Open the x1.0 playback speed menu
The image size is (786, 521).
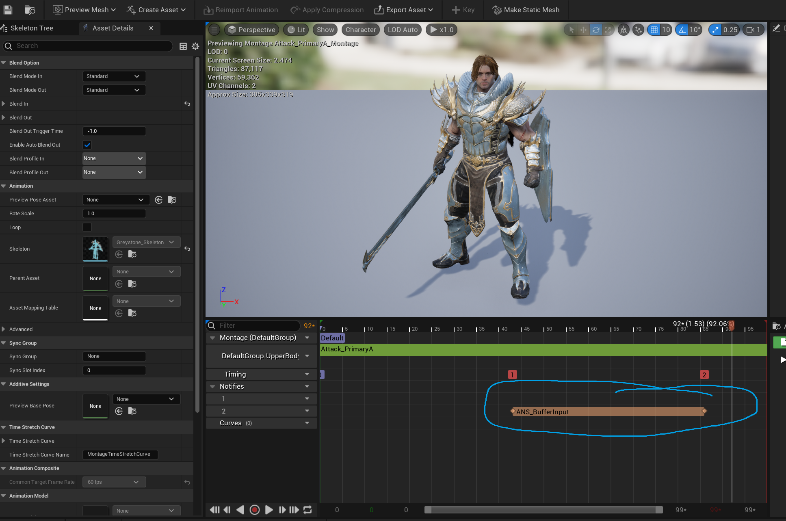tap(442, 30)
